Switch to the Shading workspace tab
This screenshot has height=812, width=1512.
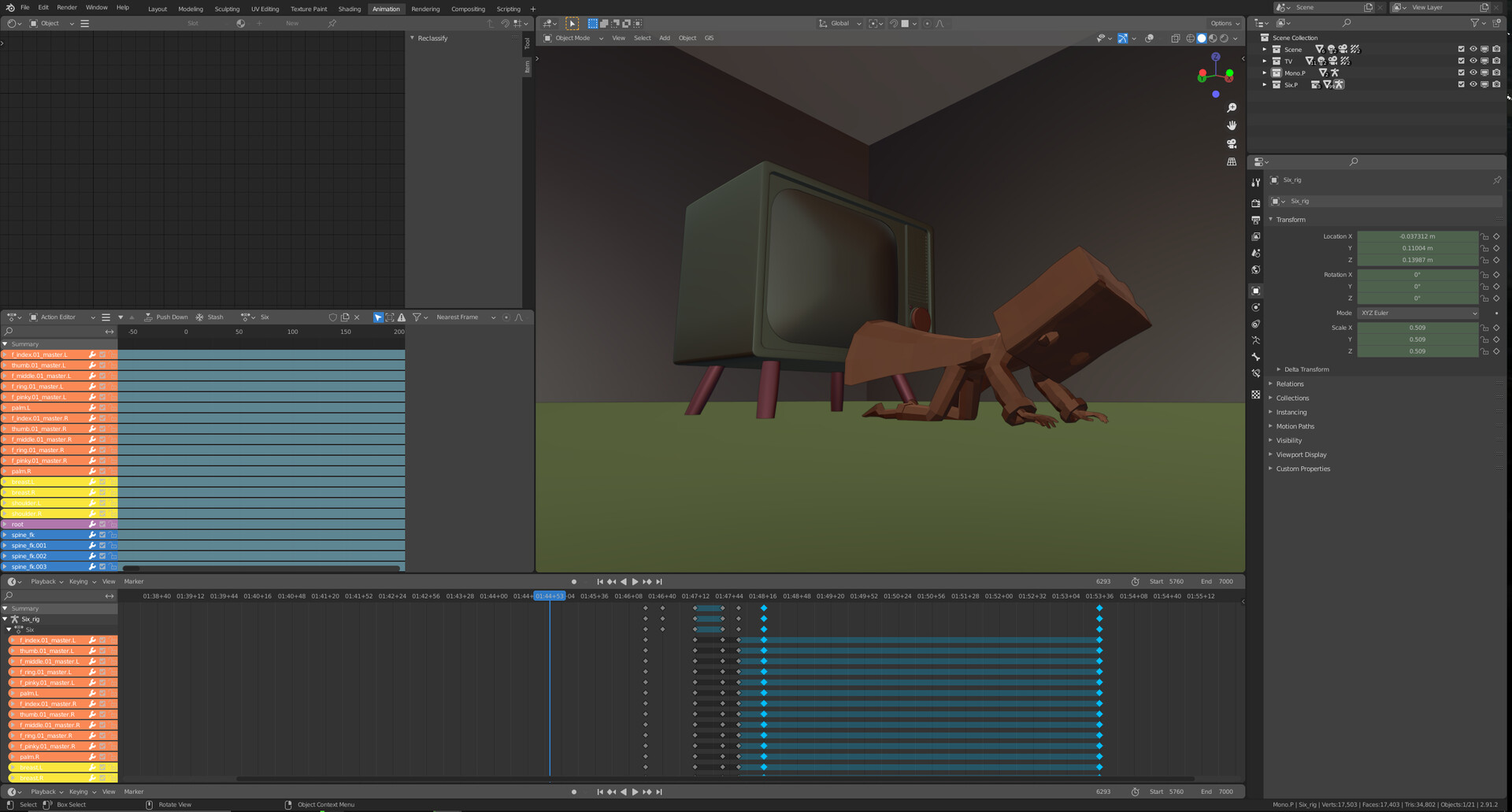349,9
